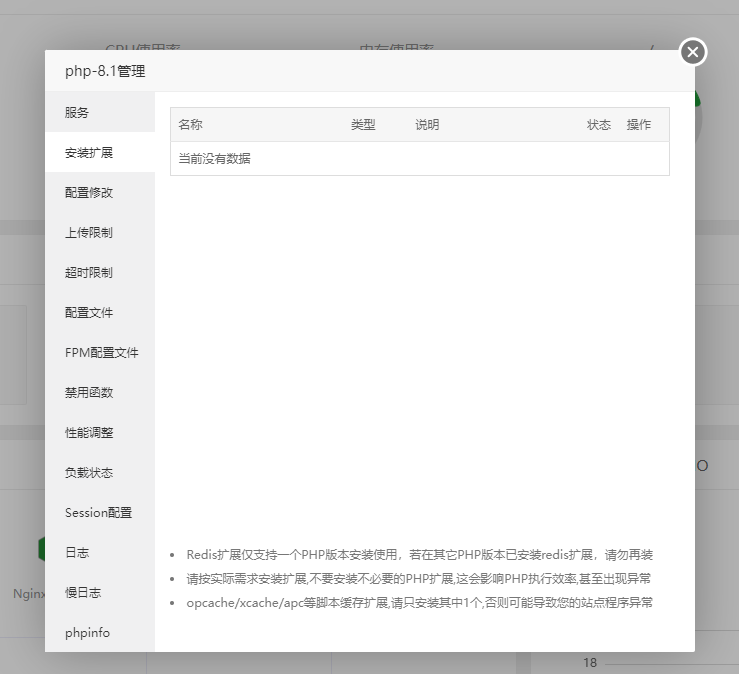The height and width of the screenshot is (674, 739).
Task: Select FPM配置文件 in sidebar
Action: coord(100,353)
